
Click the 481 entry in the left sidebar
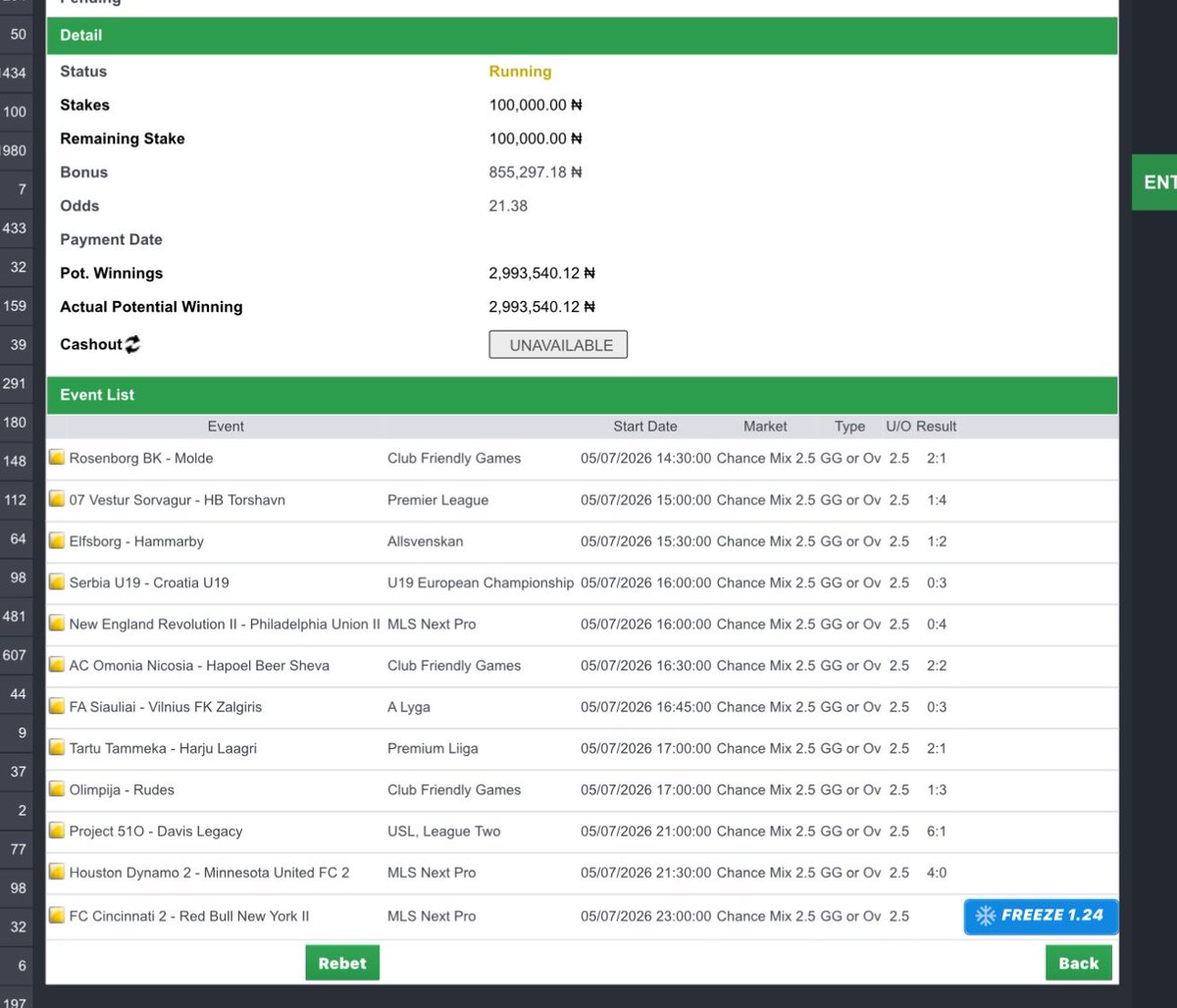click(16, 617)
